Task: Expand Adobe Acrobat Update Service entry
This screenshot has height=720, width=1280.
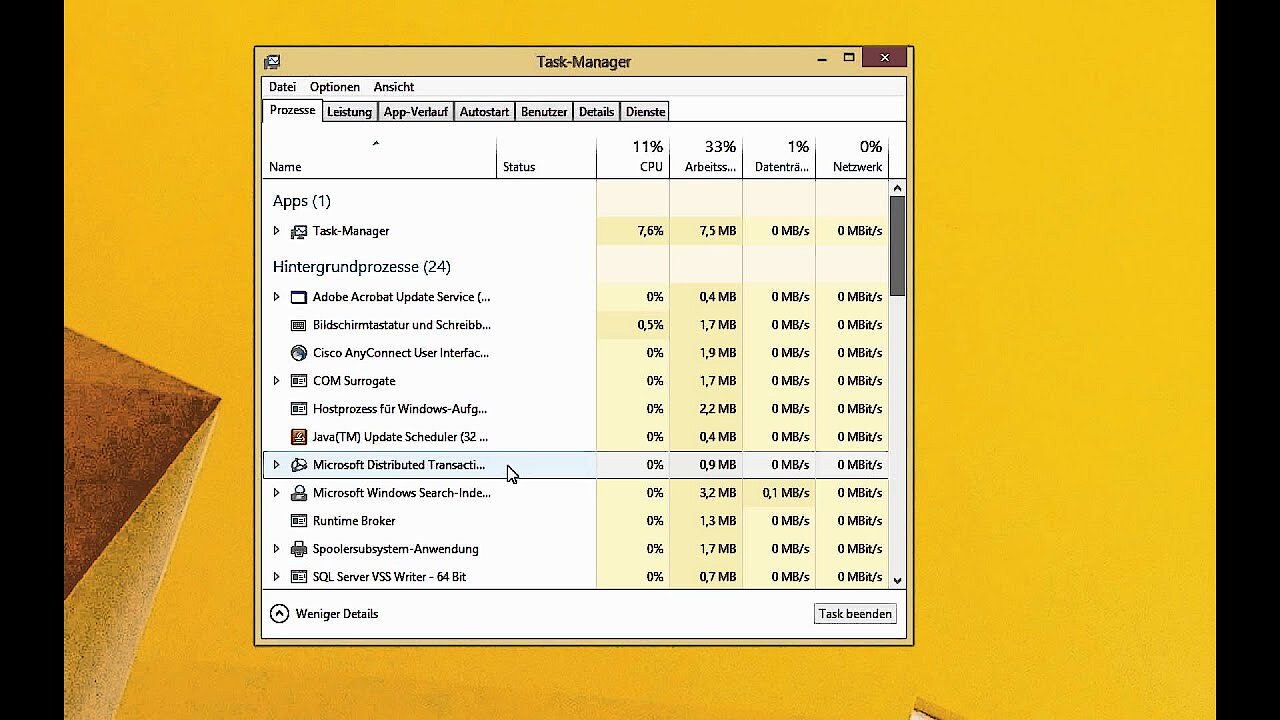Action: (x=276, y=297)
